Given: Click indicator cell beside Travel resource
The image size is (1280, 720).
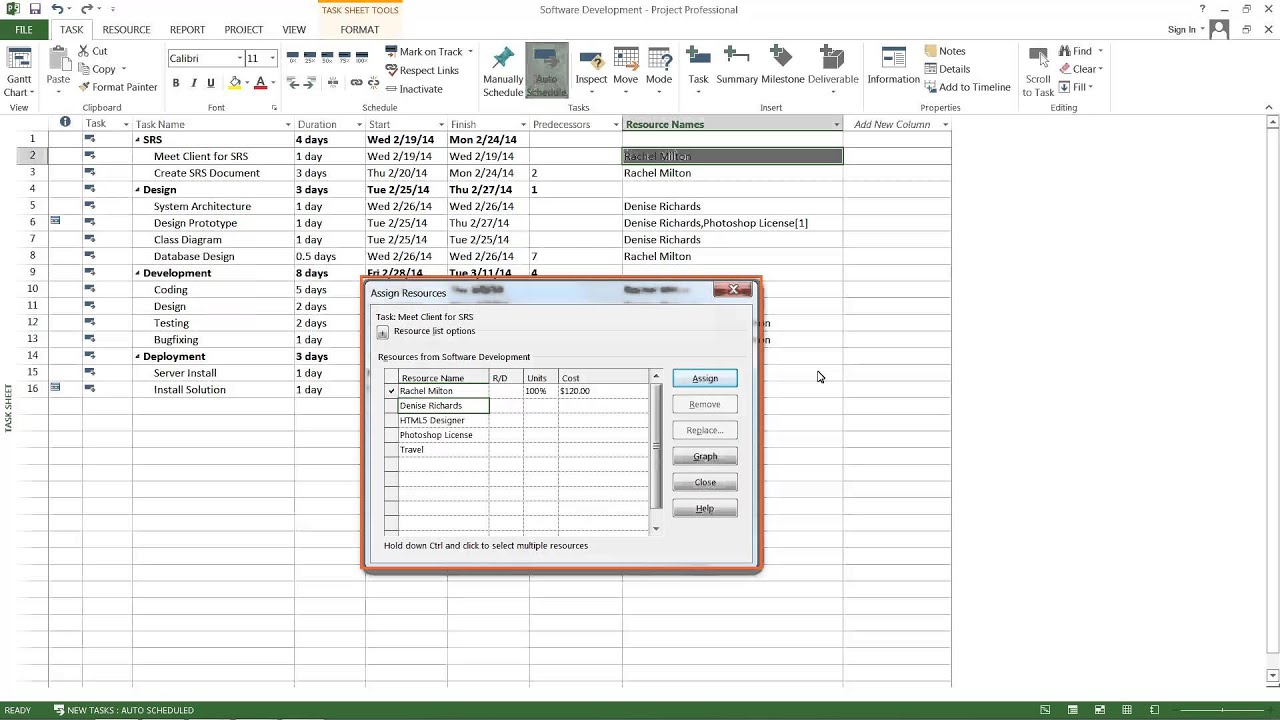Looking at the screenshot, I should (x=391, y=450).
